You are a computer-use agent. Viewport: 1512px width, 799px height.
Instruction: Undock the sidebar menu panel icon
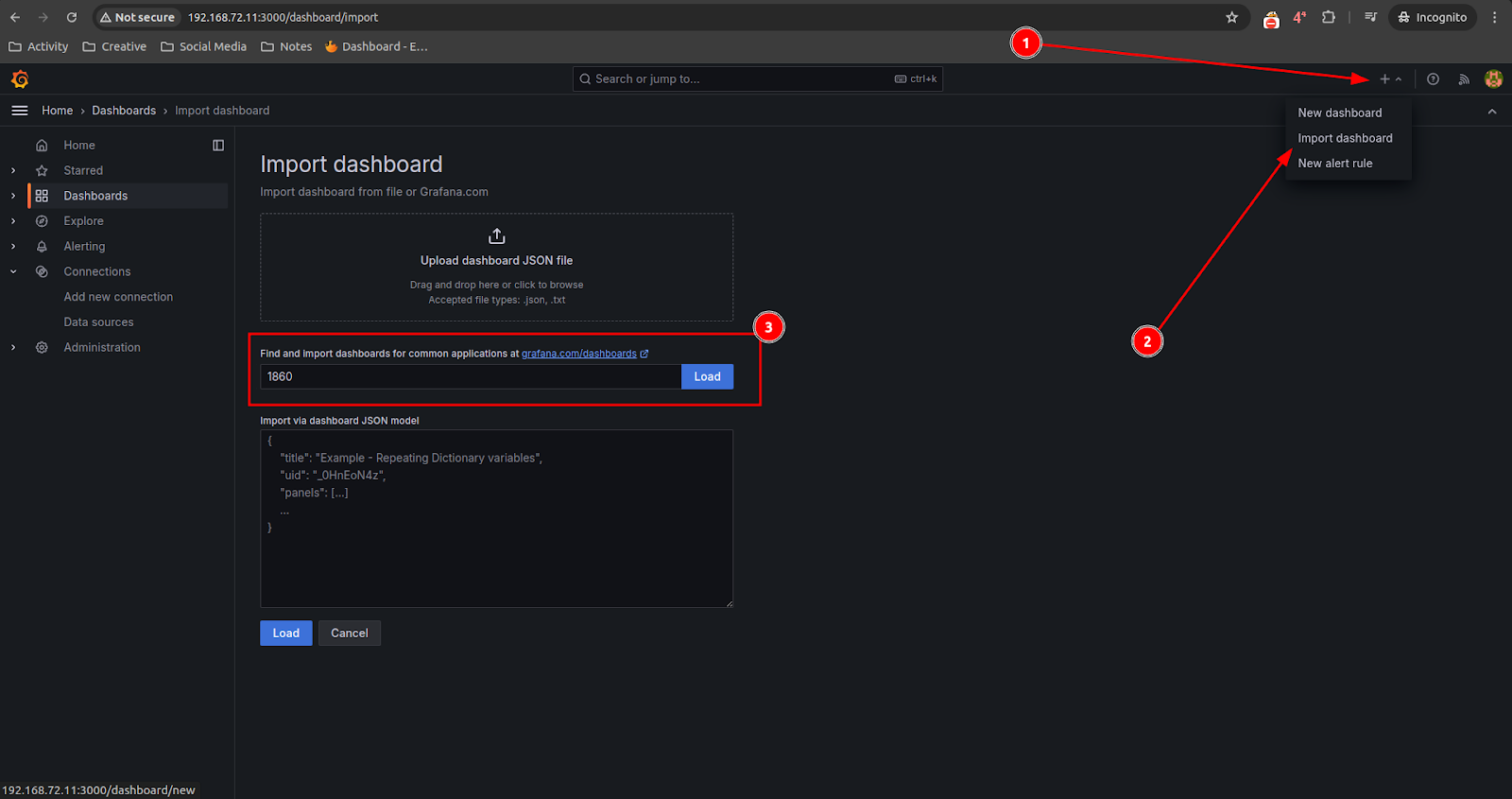pos(218,146)
